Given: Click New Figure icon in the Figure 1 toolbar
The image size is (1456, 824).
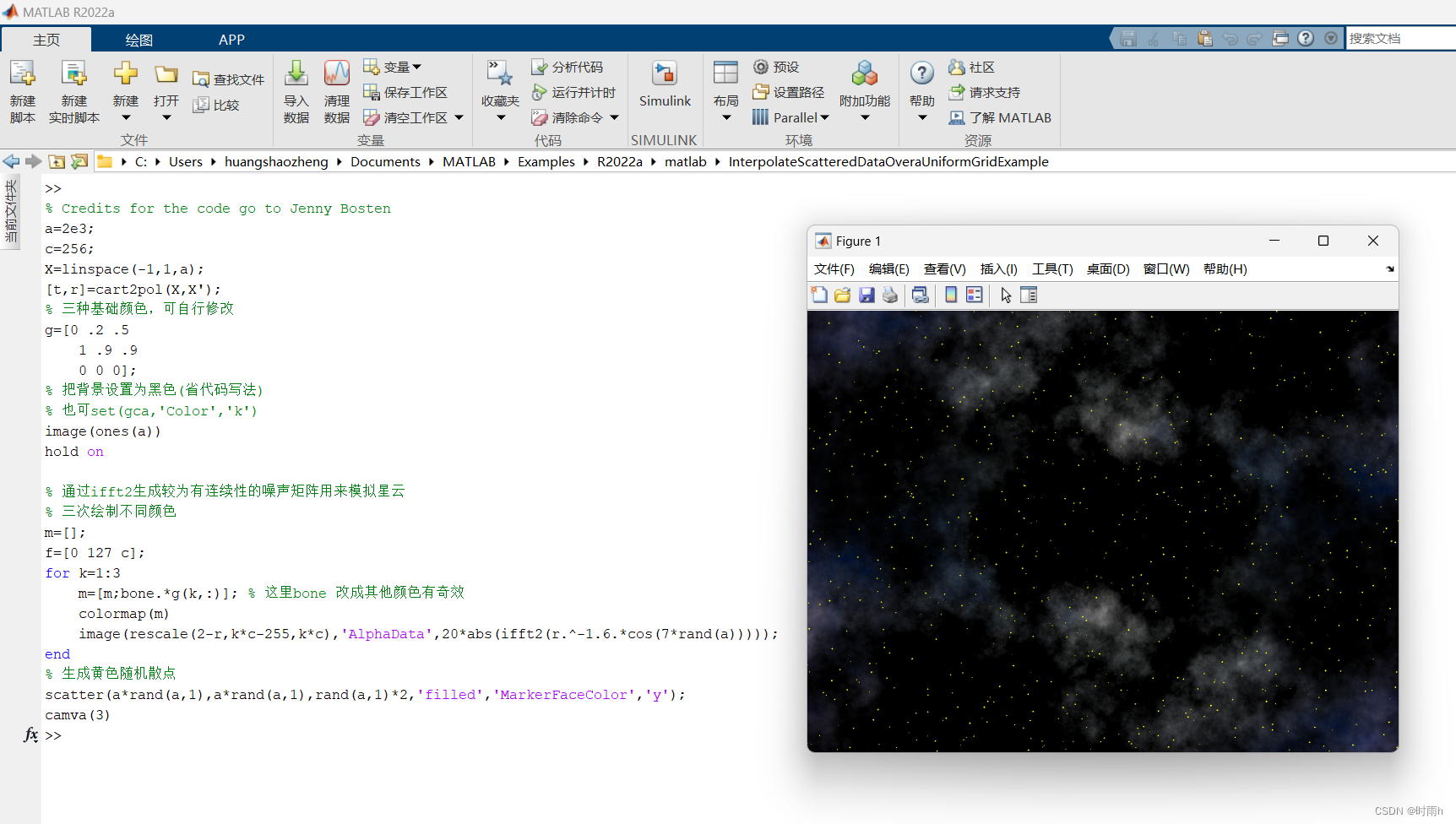Looking at the screenshot, I should tap(819, 295).
